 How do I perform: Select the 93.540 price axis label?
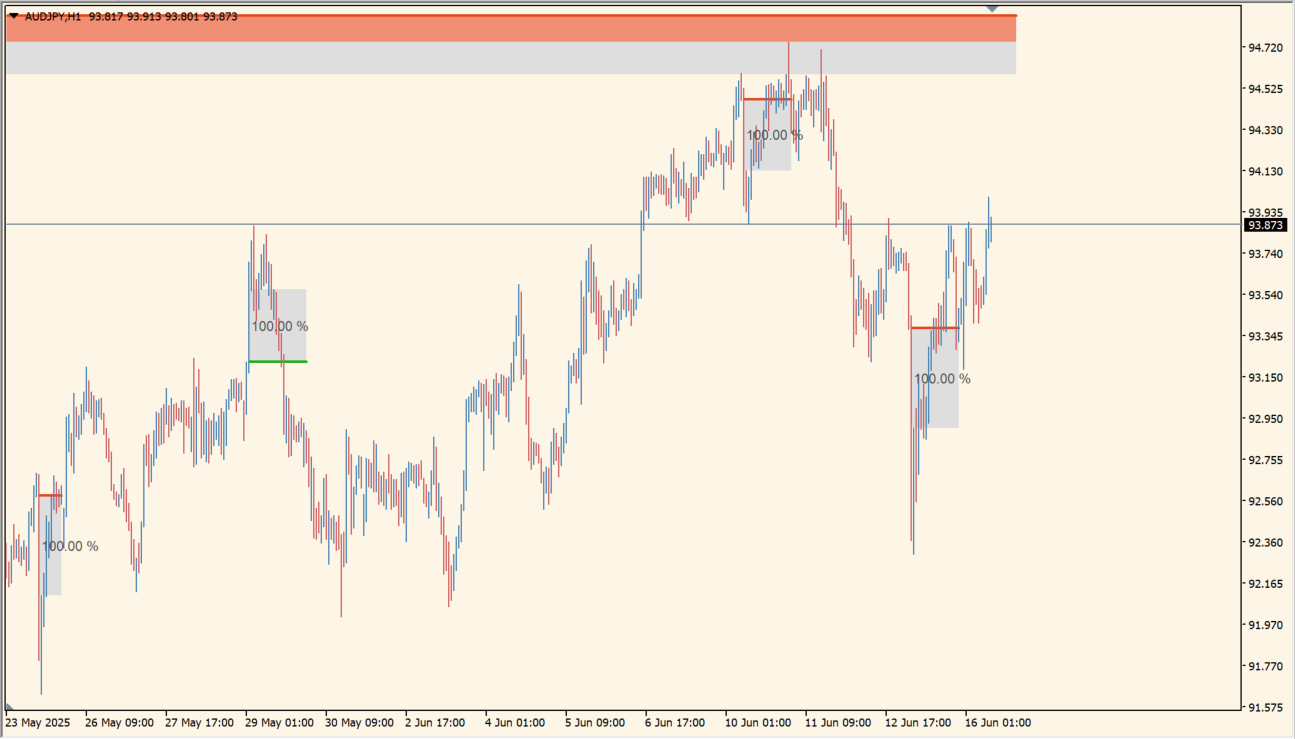(1265, 295)
